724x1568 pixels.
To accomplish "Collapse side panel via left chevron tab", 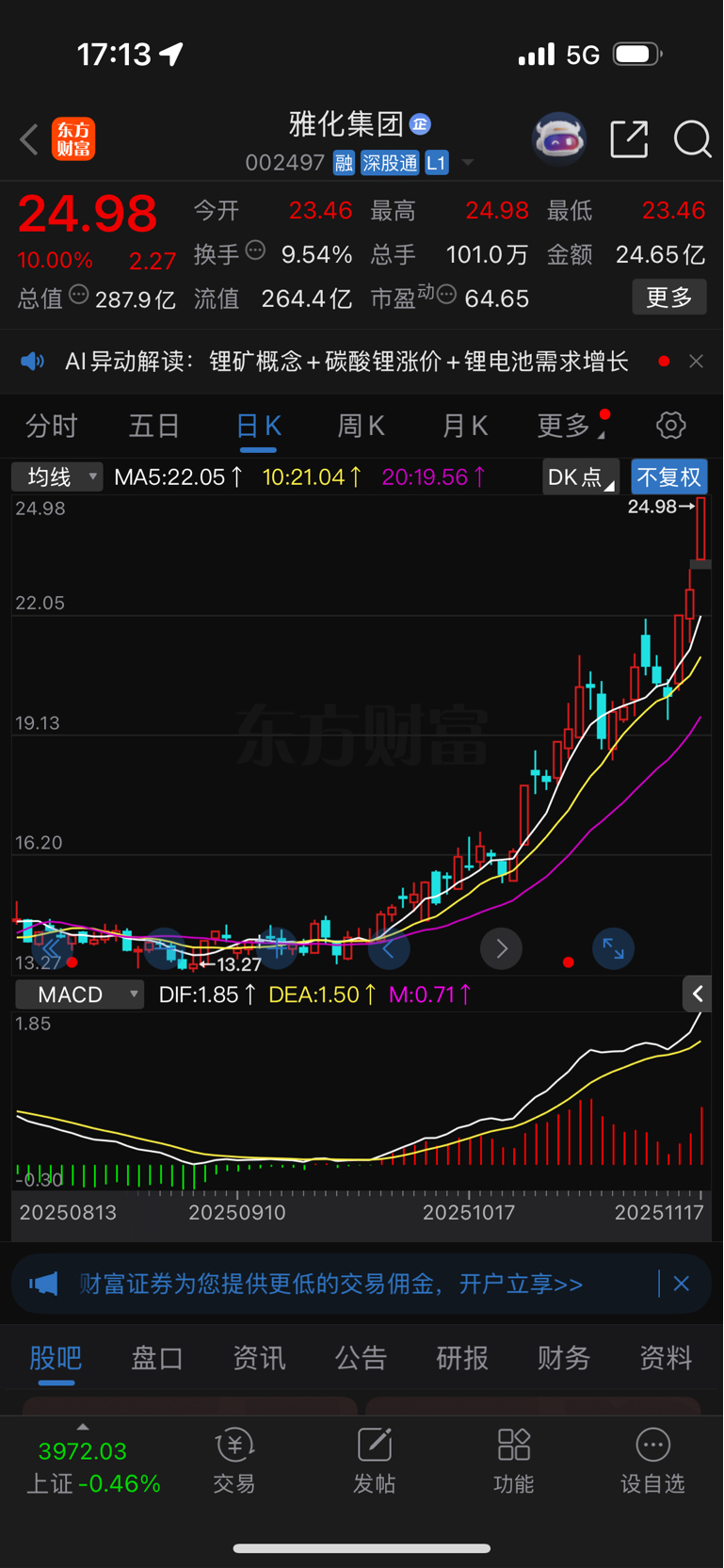I will tap(698, 994).
